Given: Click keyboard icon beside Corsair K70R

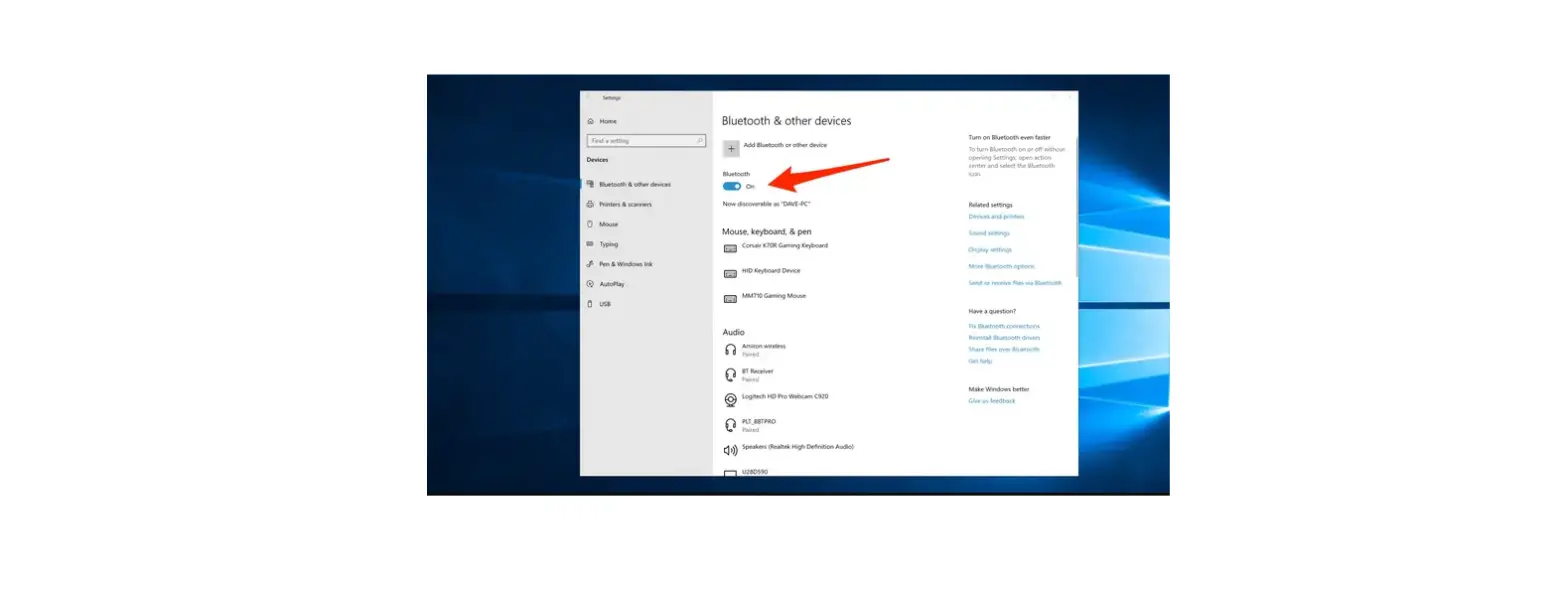Looking at the screenshot, I should coord(730,248).
